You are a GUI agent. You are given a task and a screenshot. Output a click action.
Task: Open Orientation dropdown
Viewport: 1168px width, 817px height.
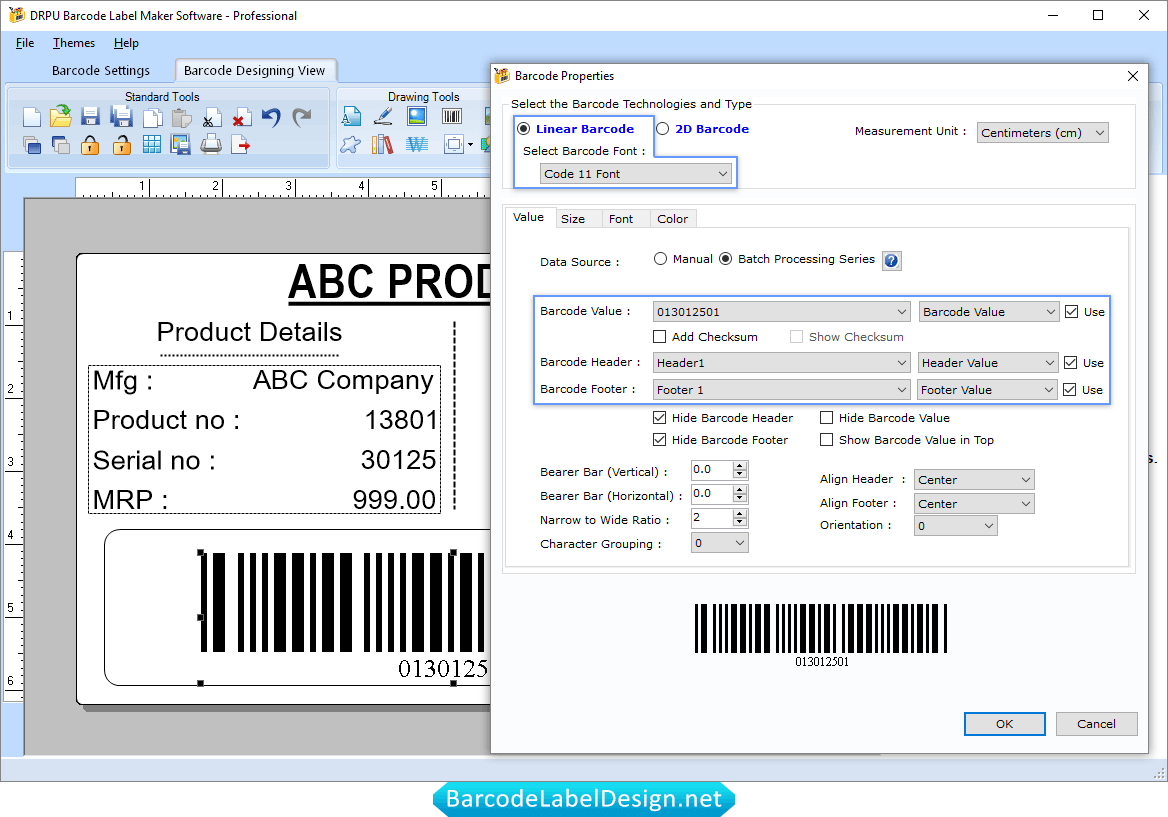pos(955,526)
